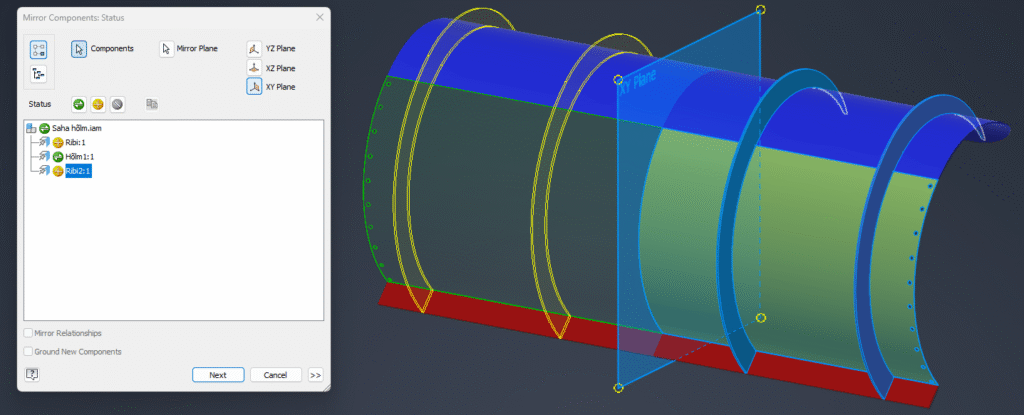
Task: Set the green Mirrored status
Action: click(79, 104)
